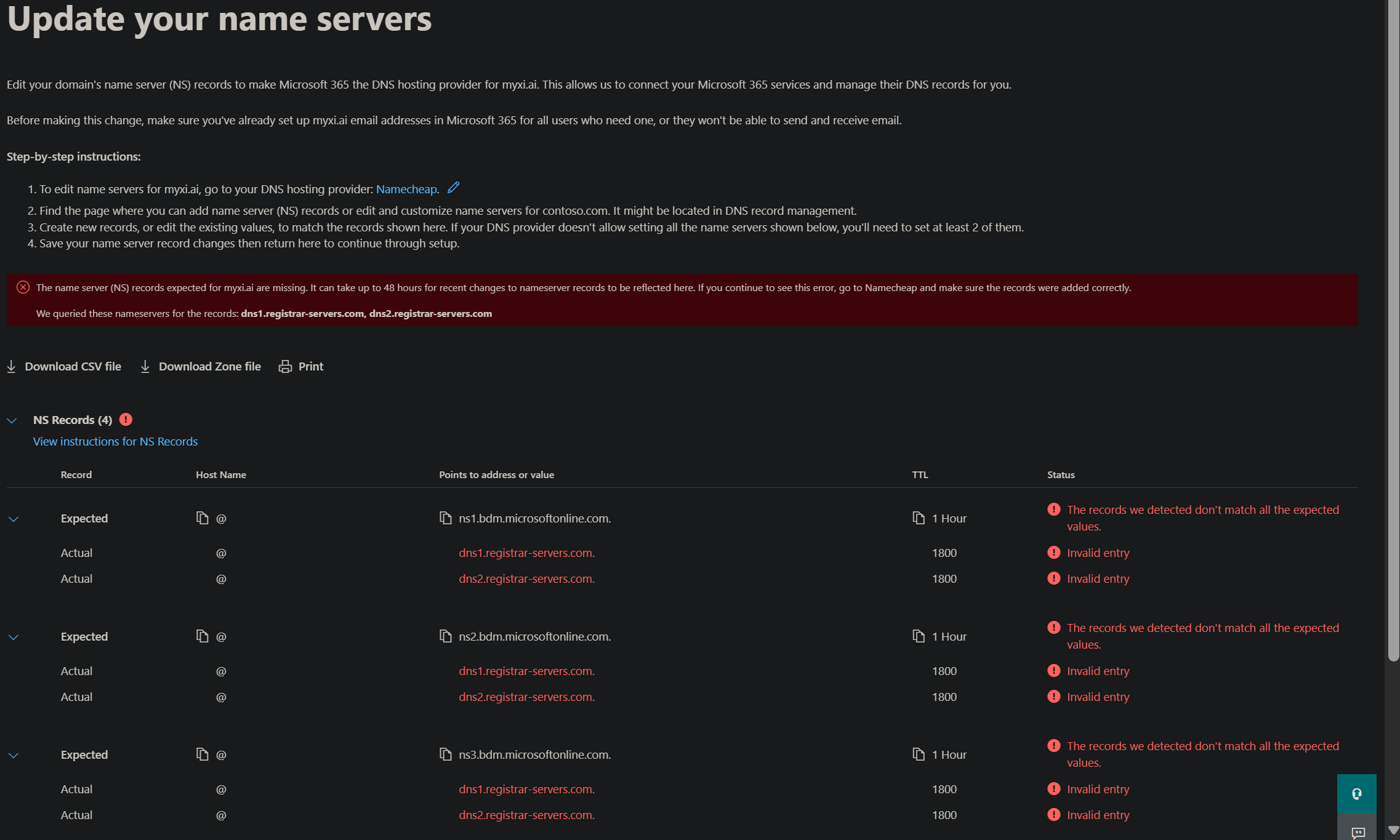Screen dimensions: 1400x840
Task: Download CSV file of records
Action: tap(64, 367)
